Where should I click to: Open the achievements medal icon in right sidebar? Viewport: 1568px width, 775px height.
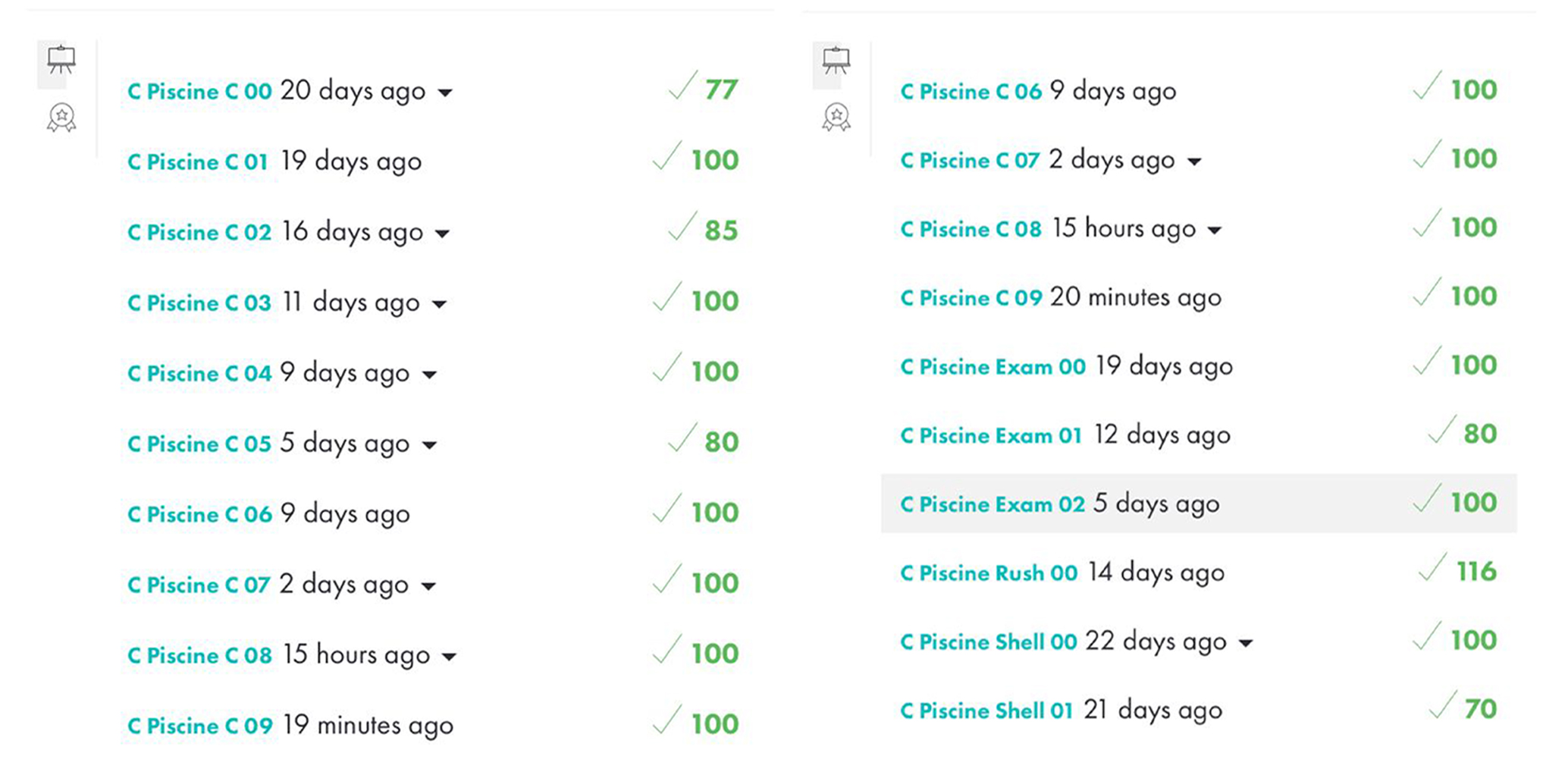[836, 117]
